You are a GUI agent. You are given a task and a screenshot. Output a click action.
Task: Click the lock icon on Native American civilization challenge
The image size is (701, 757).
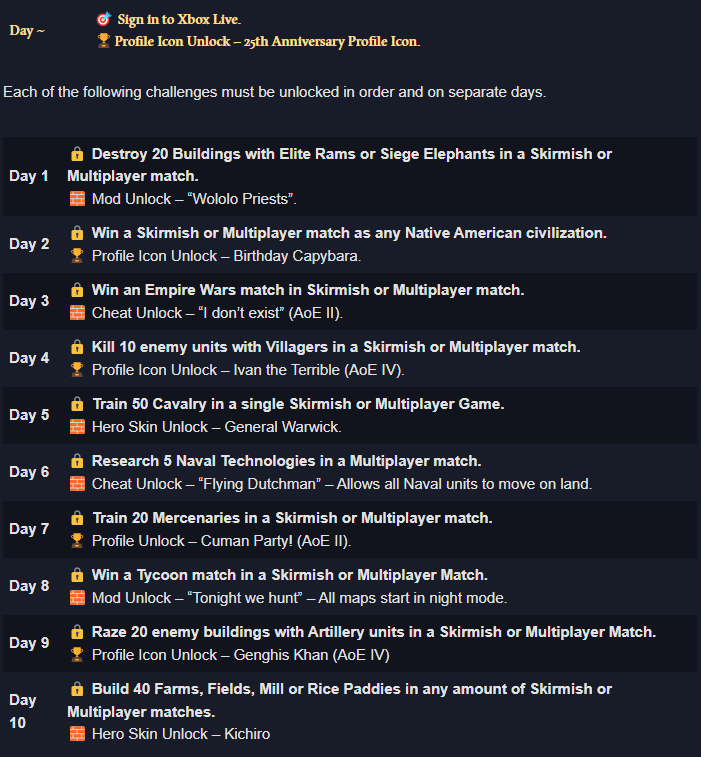(x=77, y=233)
